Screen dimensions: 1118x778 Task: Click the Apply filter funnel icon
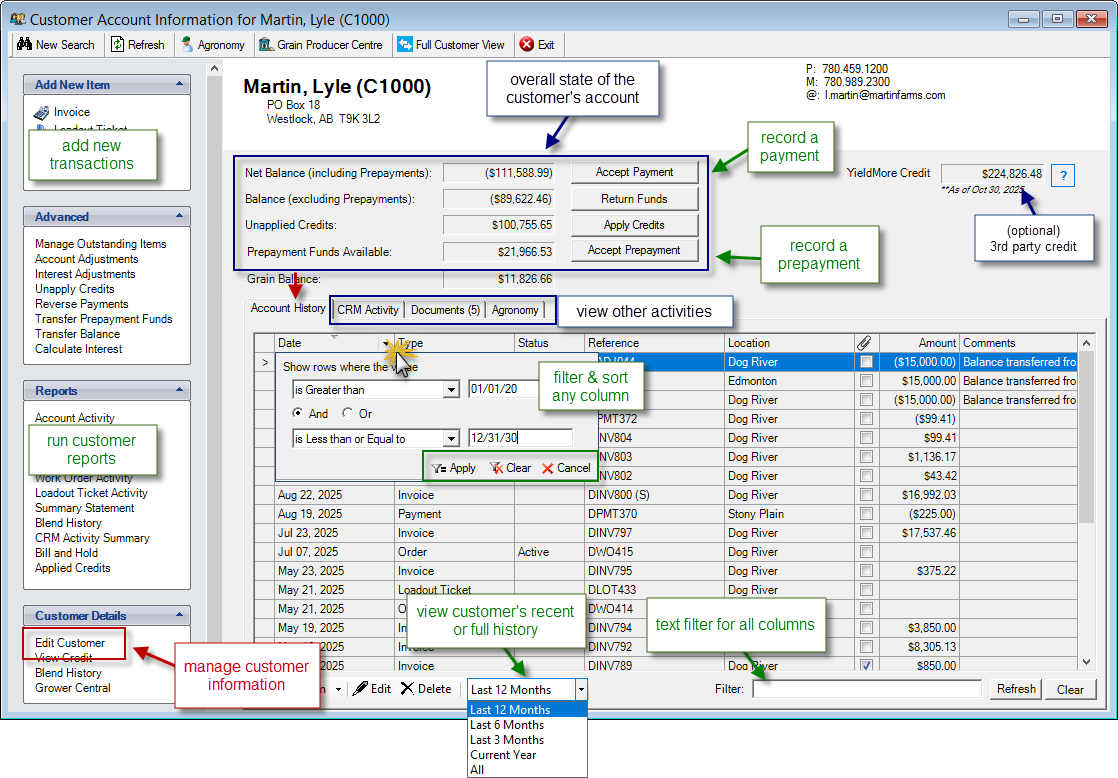point(439,468)
